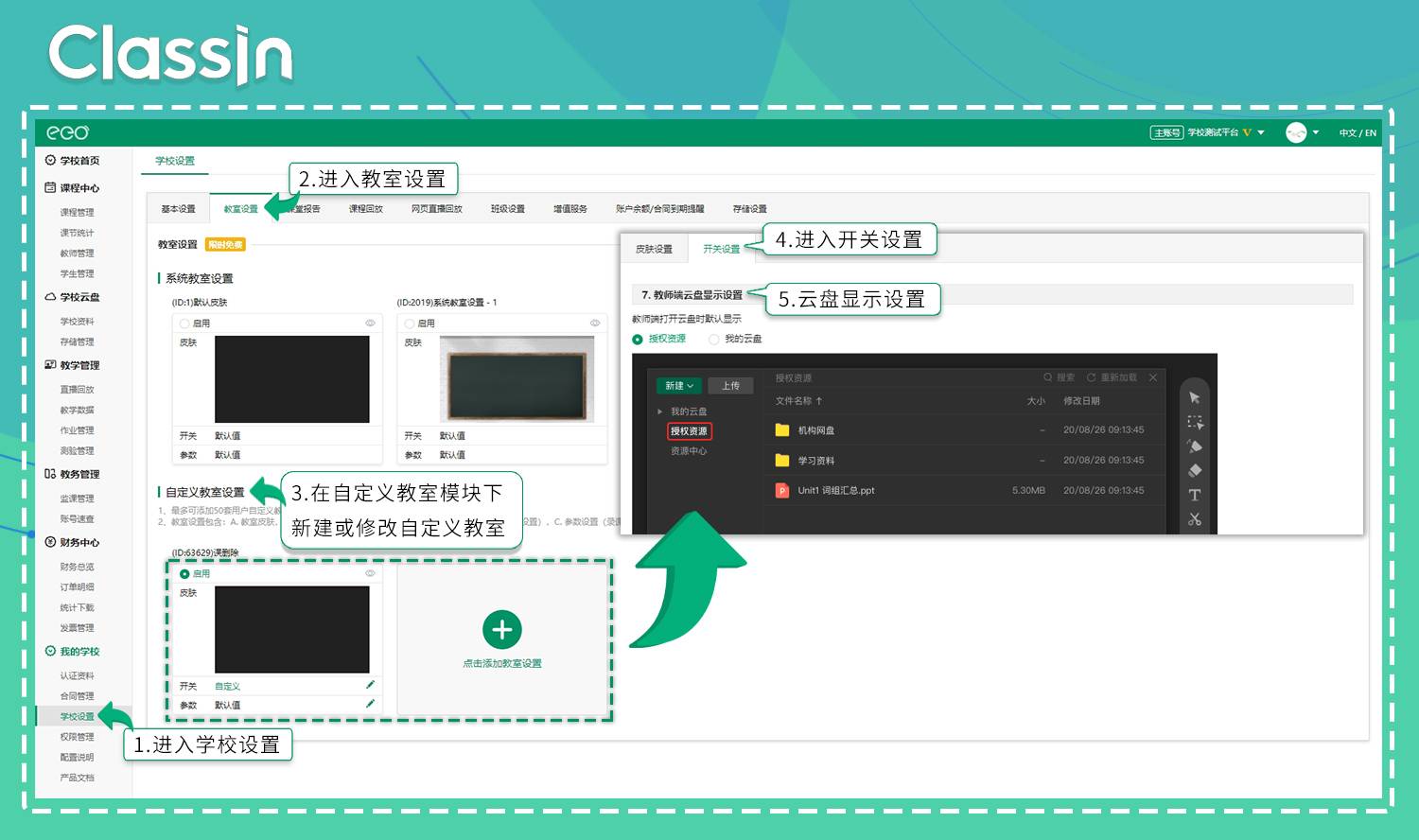Switch language via 中文 / EN
Viewport: 1419px width, 840px height.
[1358, 133]
